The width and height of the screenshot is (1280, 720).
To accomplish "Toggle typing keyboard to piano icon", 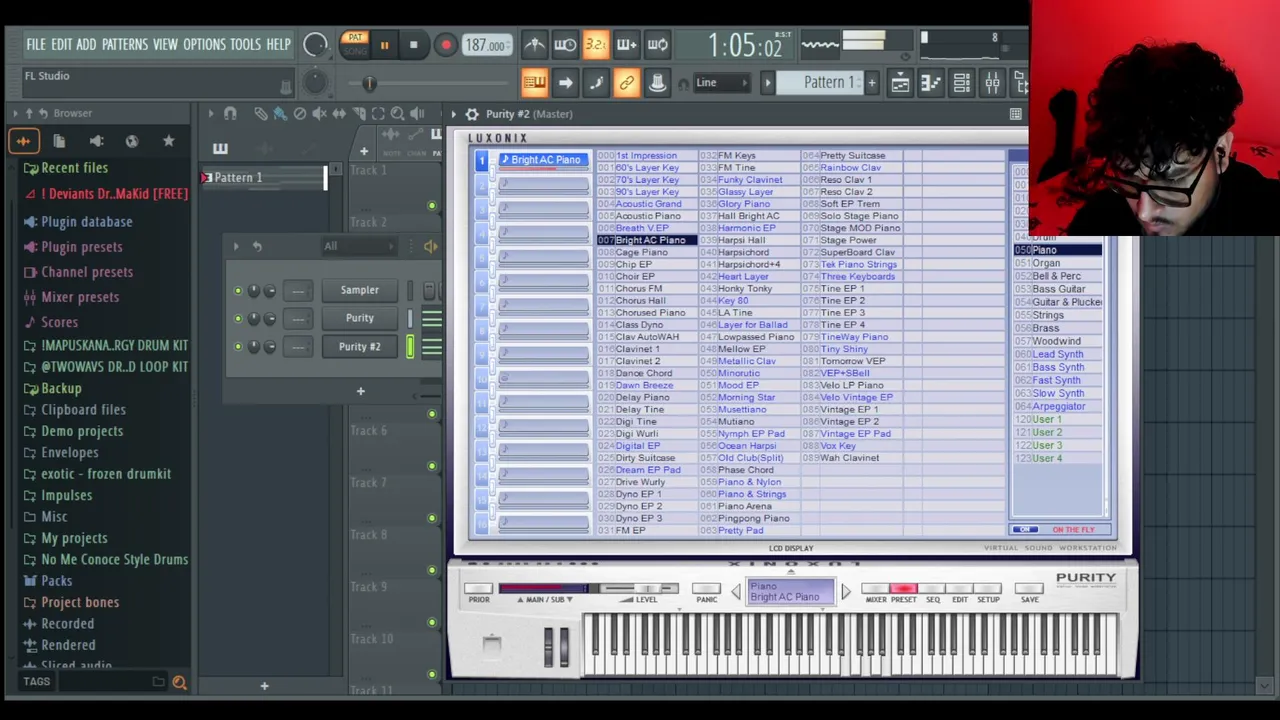I will [534, 83].
